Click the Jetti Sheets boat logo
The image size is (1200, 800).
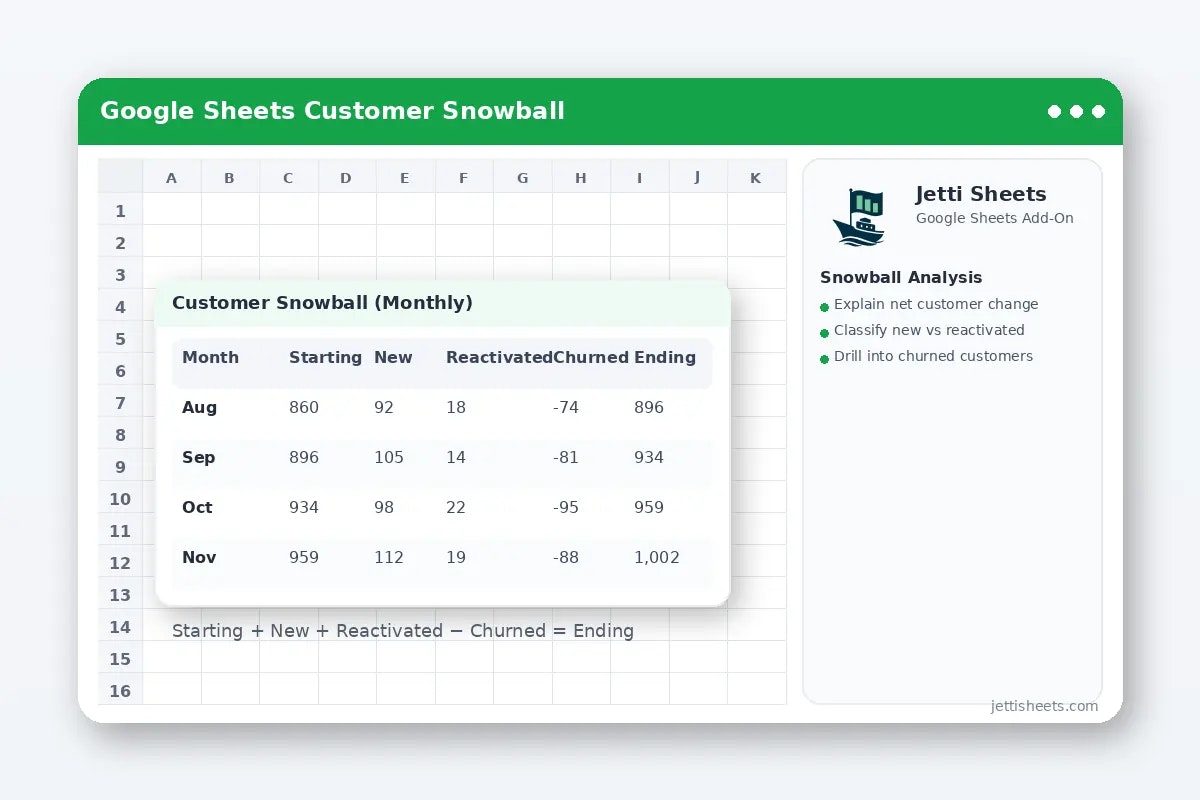[858, 218]
